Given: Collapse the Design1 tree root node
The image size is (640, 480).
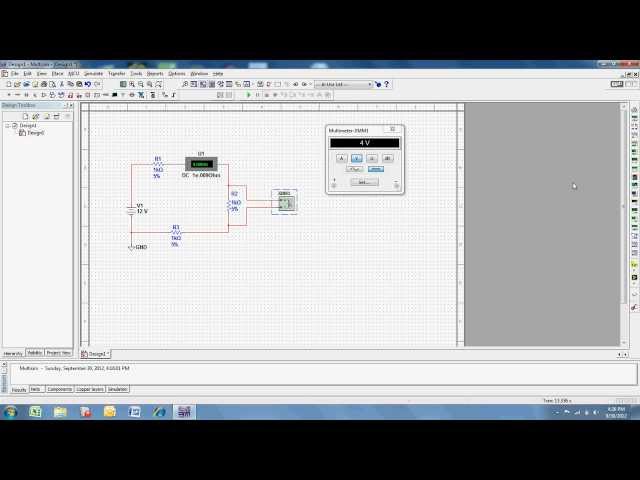Looking at the screenshot, I should pyautogui.click(x=7, y=126).
